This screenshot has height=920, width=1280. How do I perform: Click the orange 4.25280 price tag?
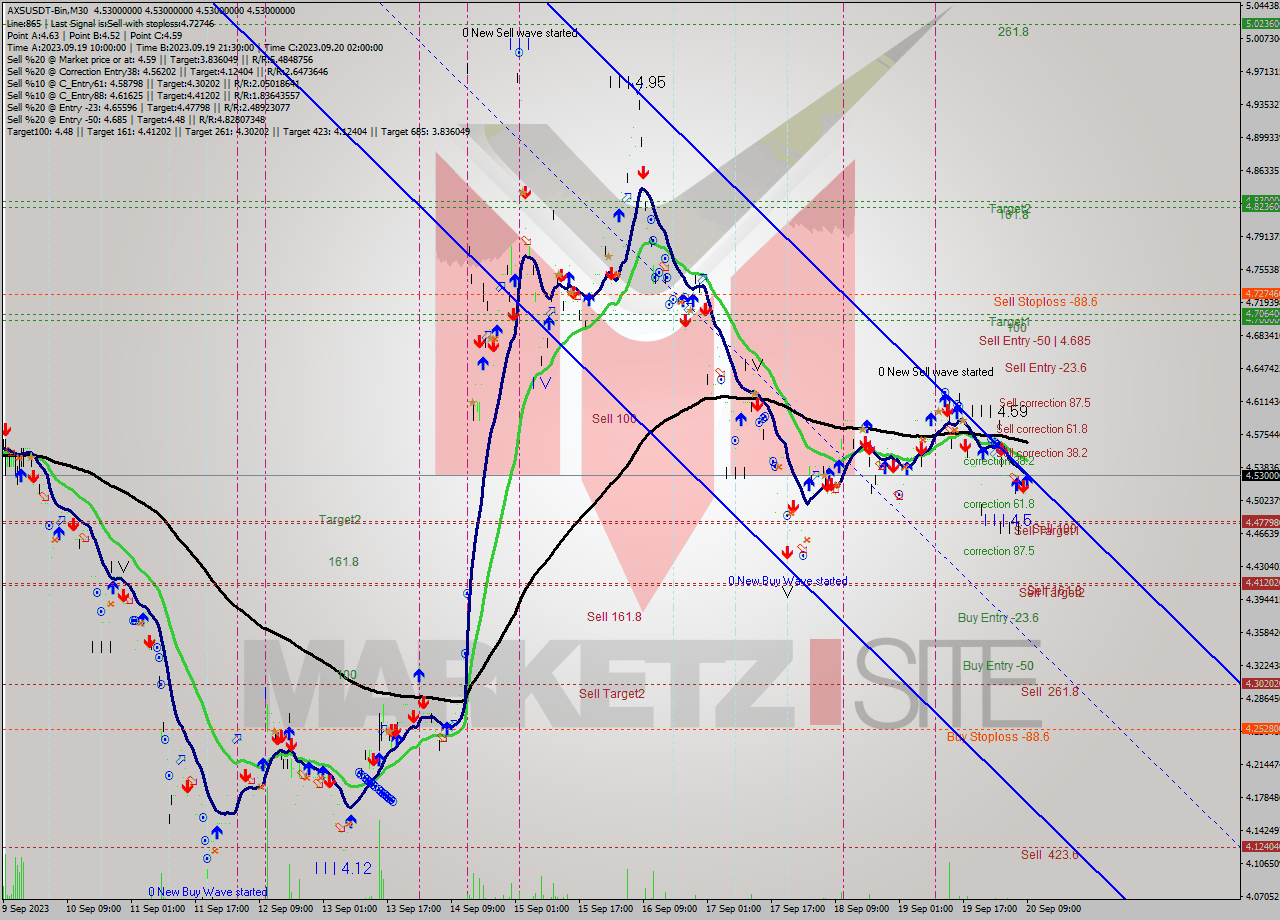1260,728
